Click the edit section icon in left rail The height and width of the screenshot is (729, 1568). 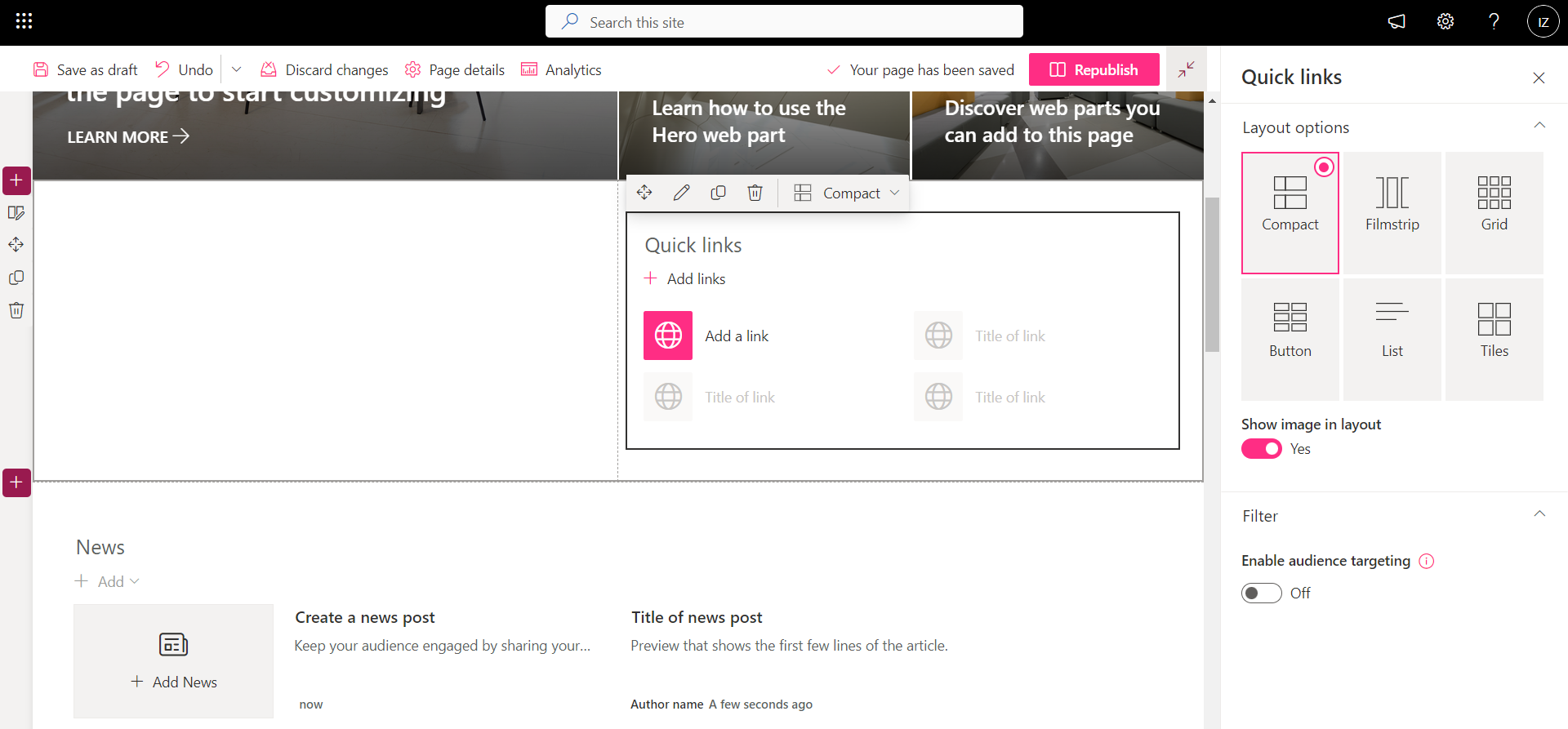point(16,213)
